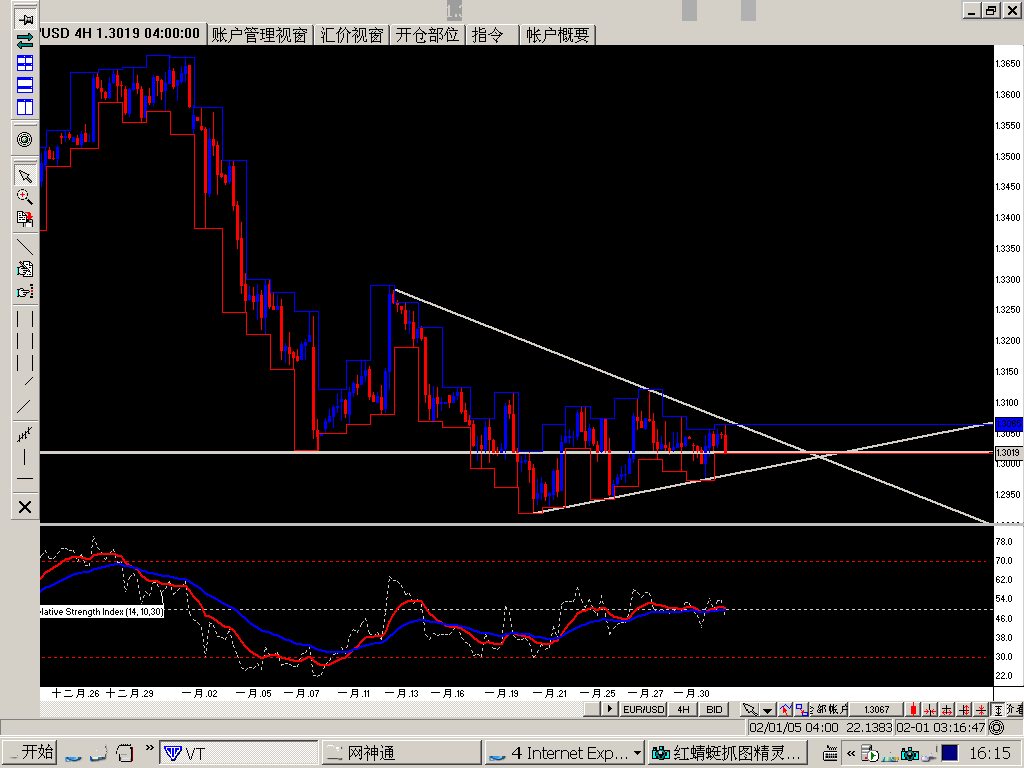This screenshot has width=1024, height=768.
Task: Click the expand-vertical red arrows icon
Action: (x=964, y=709)
